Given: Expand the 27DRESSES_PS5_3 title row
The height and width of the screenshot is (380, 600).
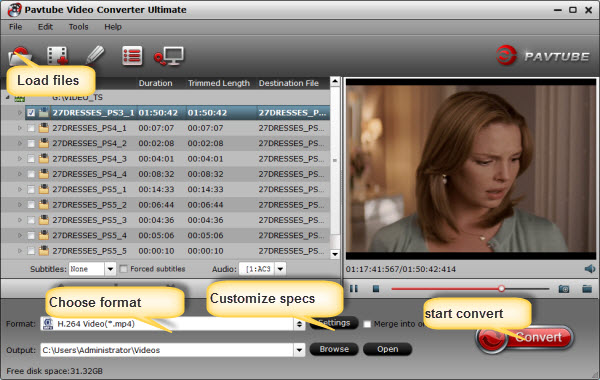Looking at the screenshot, I should point(20,220).
